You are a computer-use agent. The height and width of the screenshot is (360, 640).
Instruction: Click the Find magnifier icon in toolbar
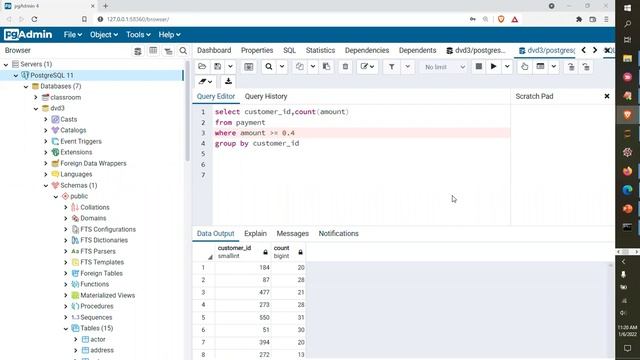pyautogui.click(x=269, y=67)
